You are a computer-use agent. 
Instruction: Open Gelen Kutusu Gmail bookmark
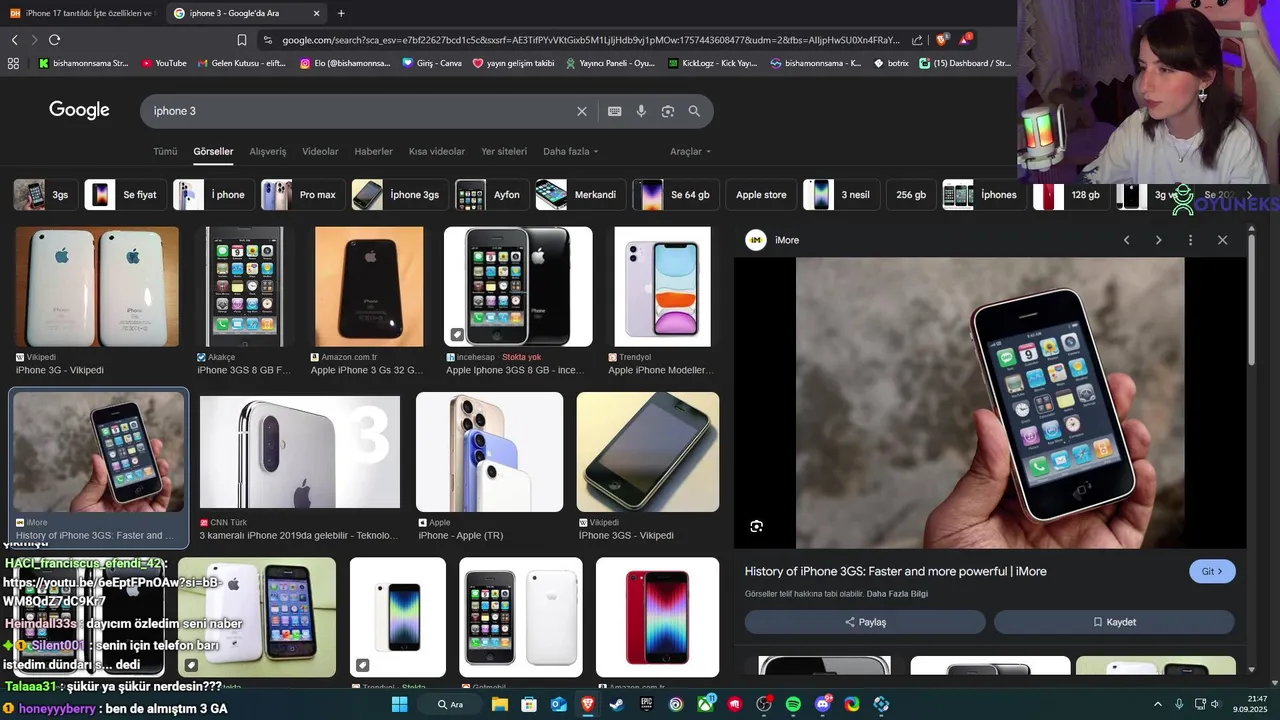pyautogui.click(x=240, y=63)
